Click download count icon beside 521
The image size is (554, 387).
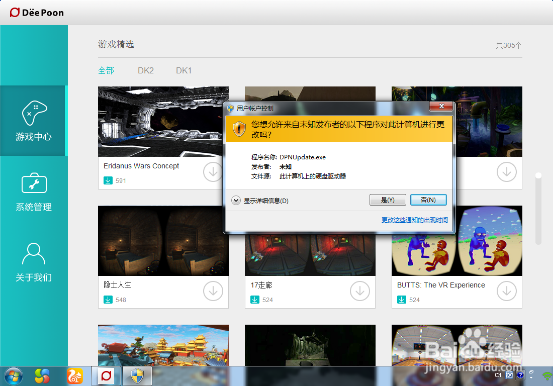pyautogui.click(x=108, y=181)
